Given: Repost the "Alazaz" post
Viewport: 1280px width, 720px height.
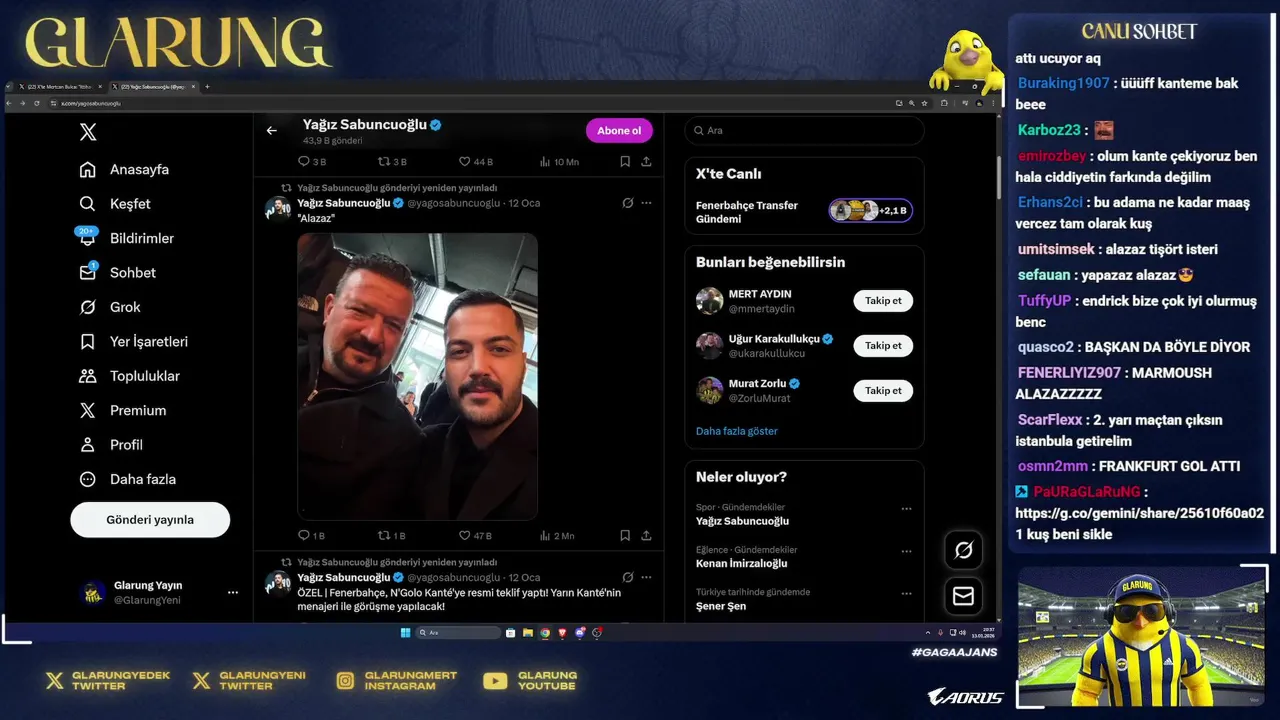Looking at the screenshot, I should pos(383,535).
